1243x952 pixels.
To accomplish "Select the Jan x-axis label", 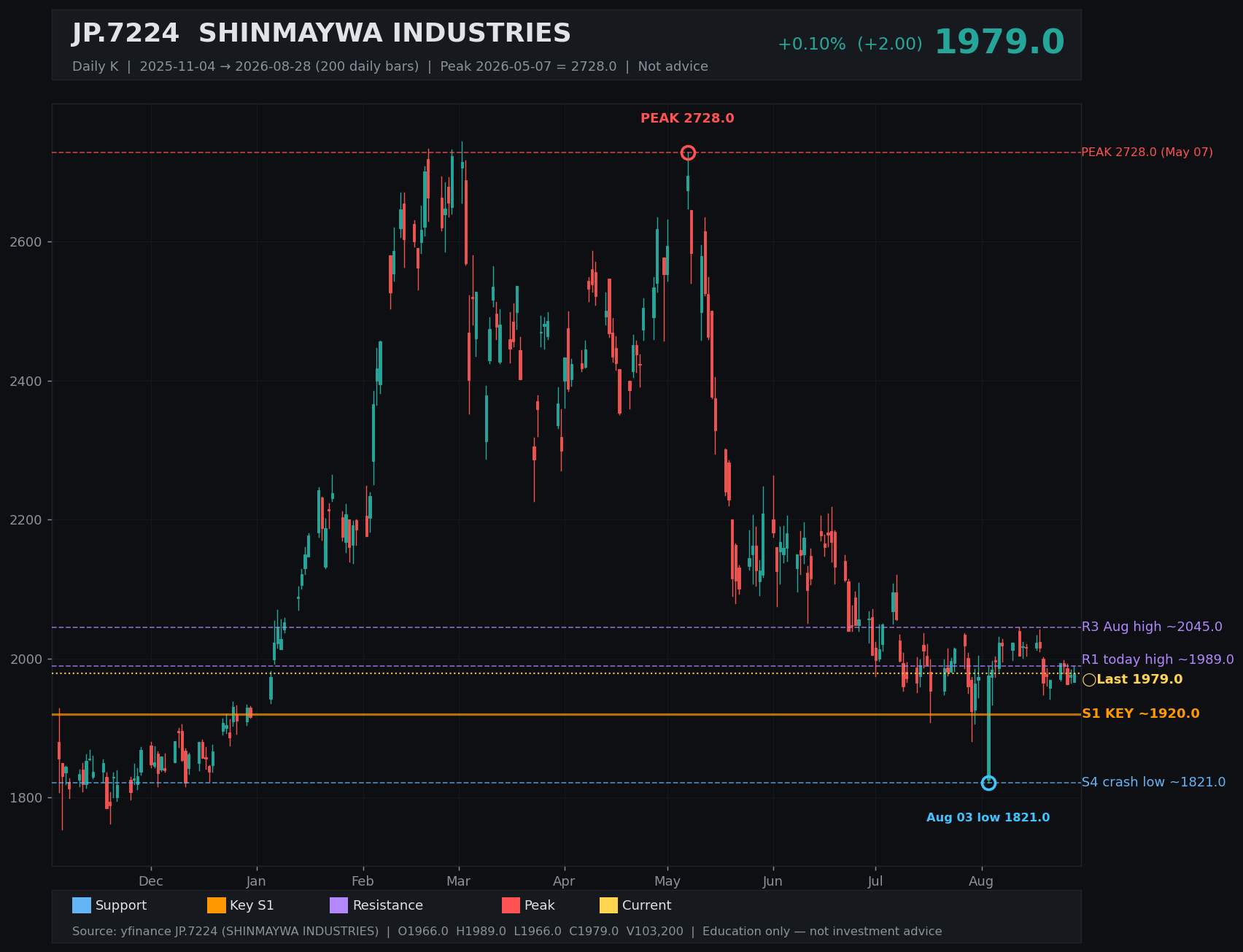I will (x=256, y=881).
